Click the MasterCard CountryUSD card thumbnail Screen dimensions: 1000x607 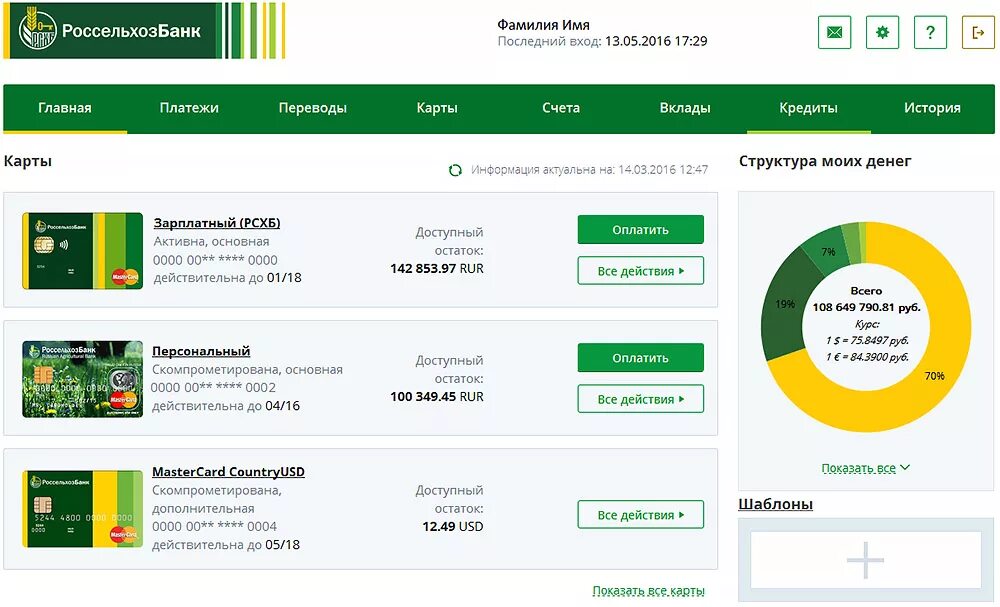pos(82,509)
